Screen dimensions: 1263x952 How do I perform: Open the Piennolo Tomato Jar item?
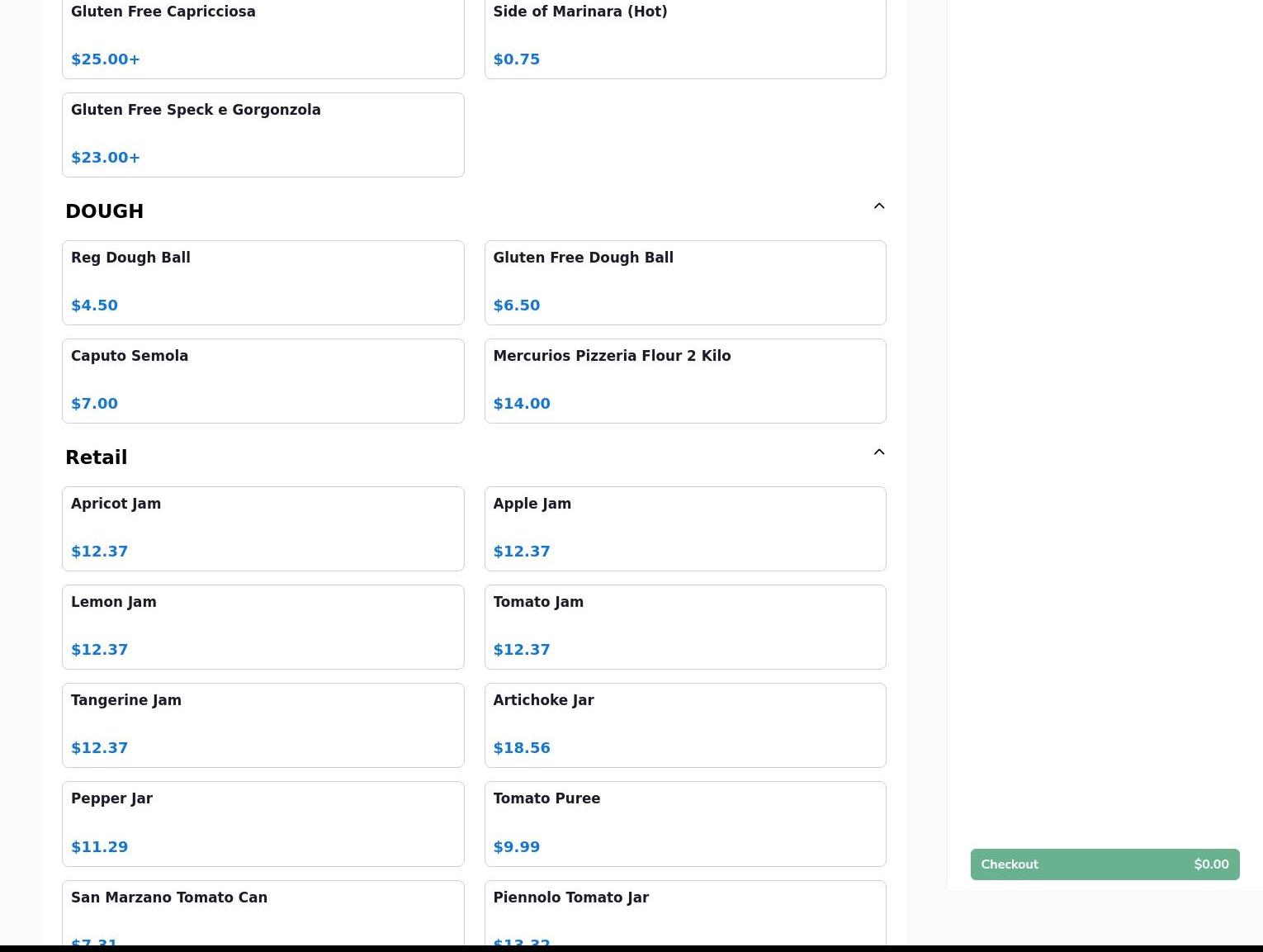point(684,912)
